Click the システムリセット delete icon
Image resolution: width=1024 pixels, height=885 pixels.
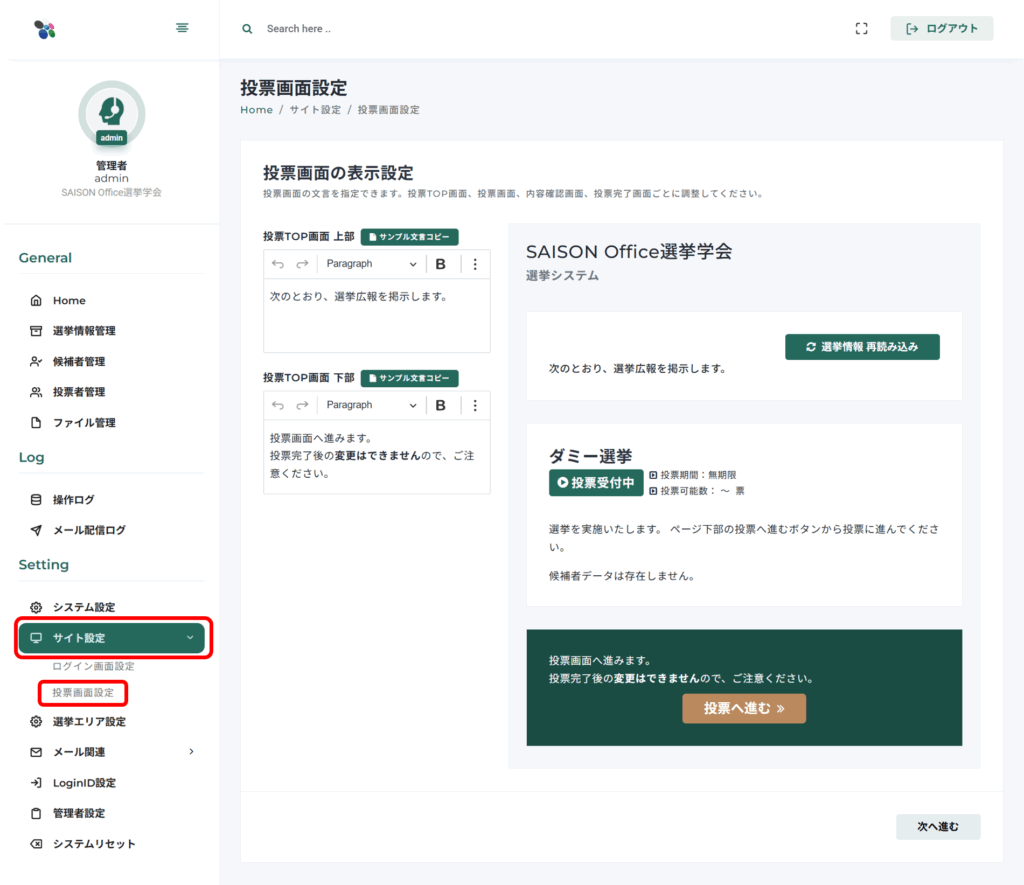click(x=36, y=845)
